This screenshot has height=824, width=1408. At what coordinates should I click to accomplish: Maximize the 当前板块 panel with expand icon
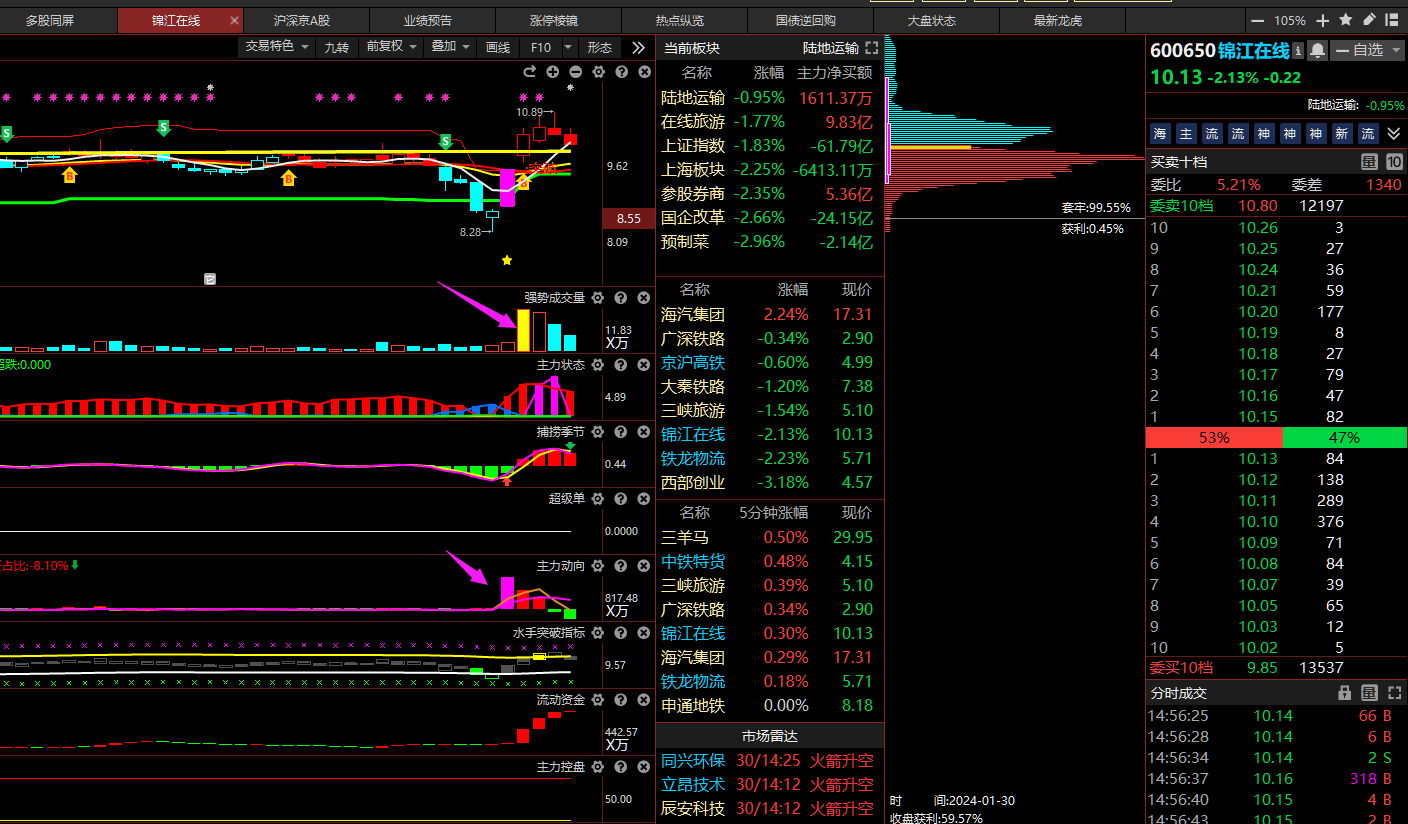tap(871, 48)
